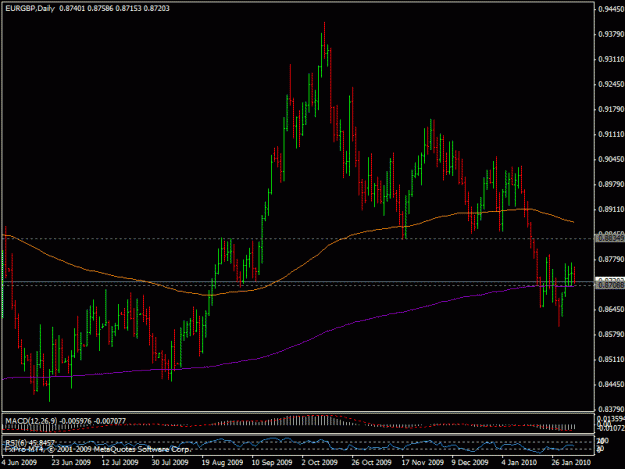Click the 0.86450 price scale label
625x469 pixels.
click(611, 309)
